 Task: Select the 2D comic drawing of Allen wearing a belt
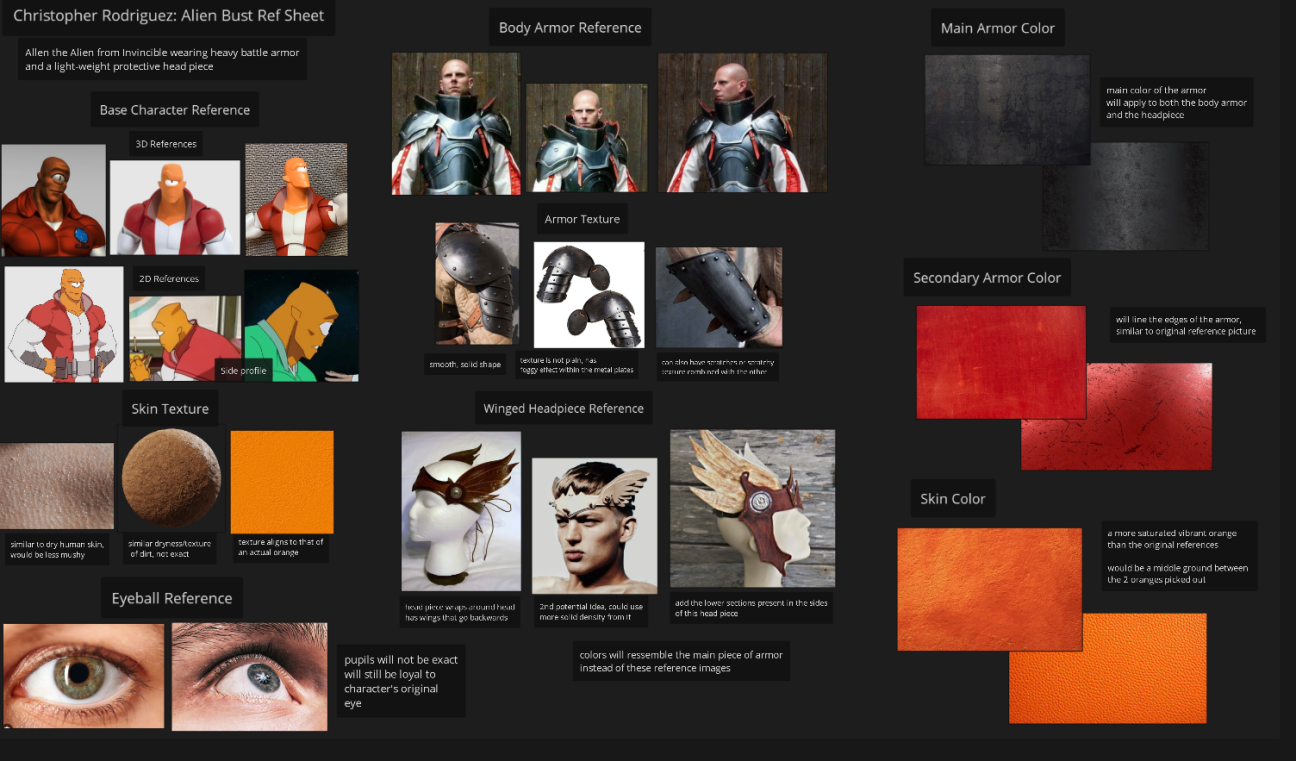(64, 324)
